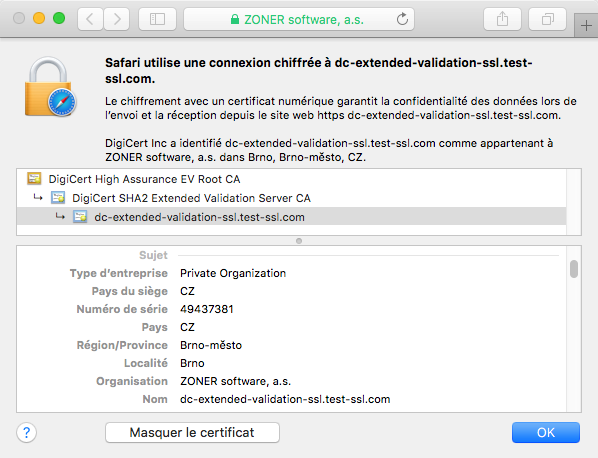This screenshot has height=458, width=598.
Task: Reload the page with the refresh icon
Action: tap(402, 19)
